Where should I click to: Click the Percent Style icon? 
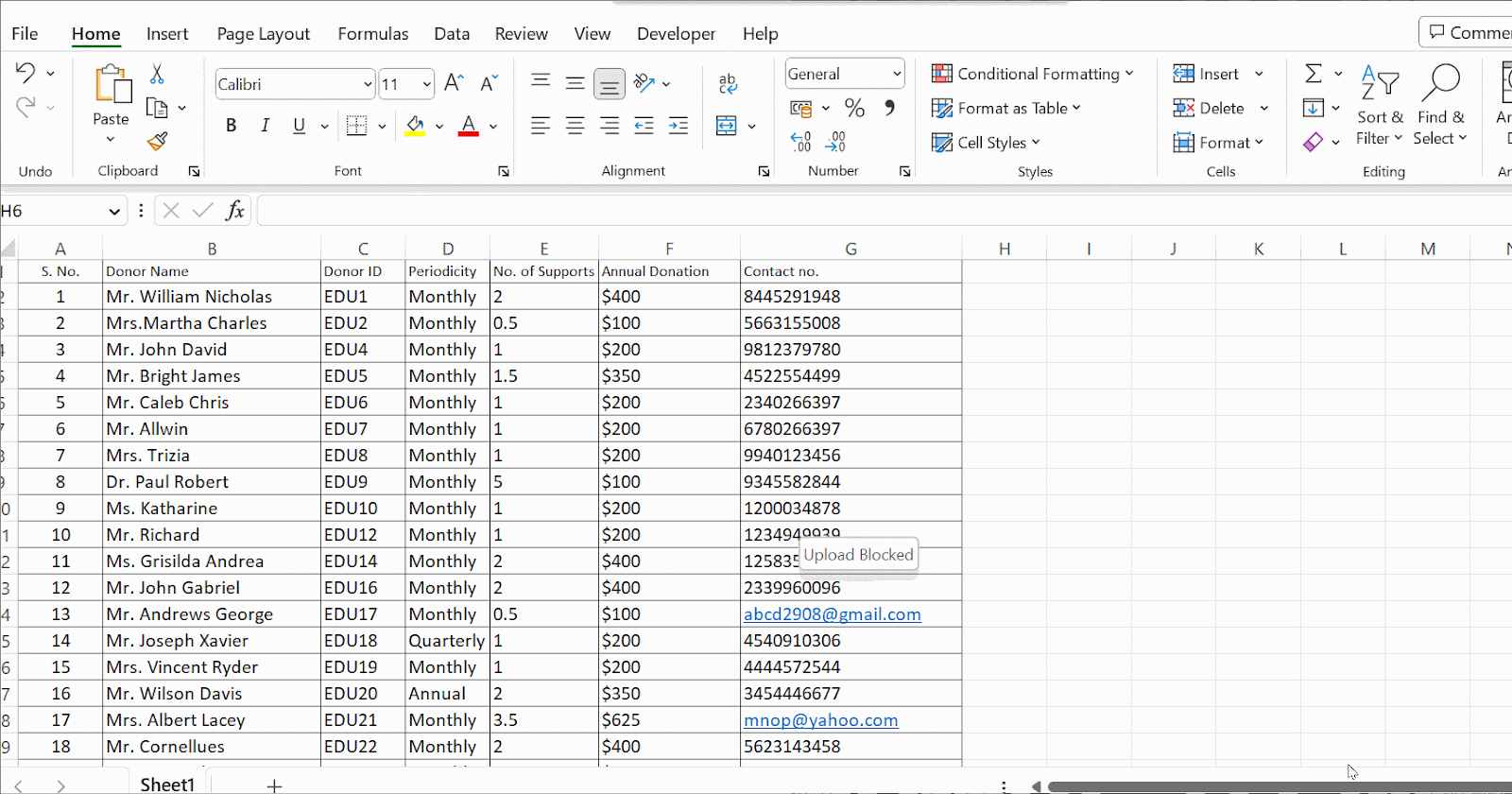coord(854,108)
